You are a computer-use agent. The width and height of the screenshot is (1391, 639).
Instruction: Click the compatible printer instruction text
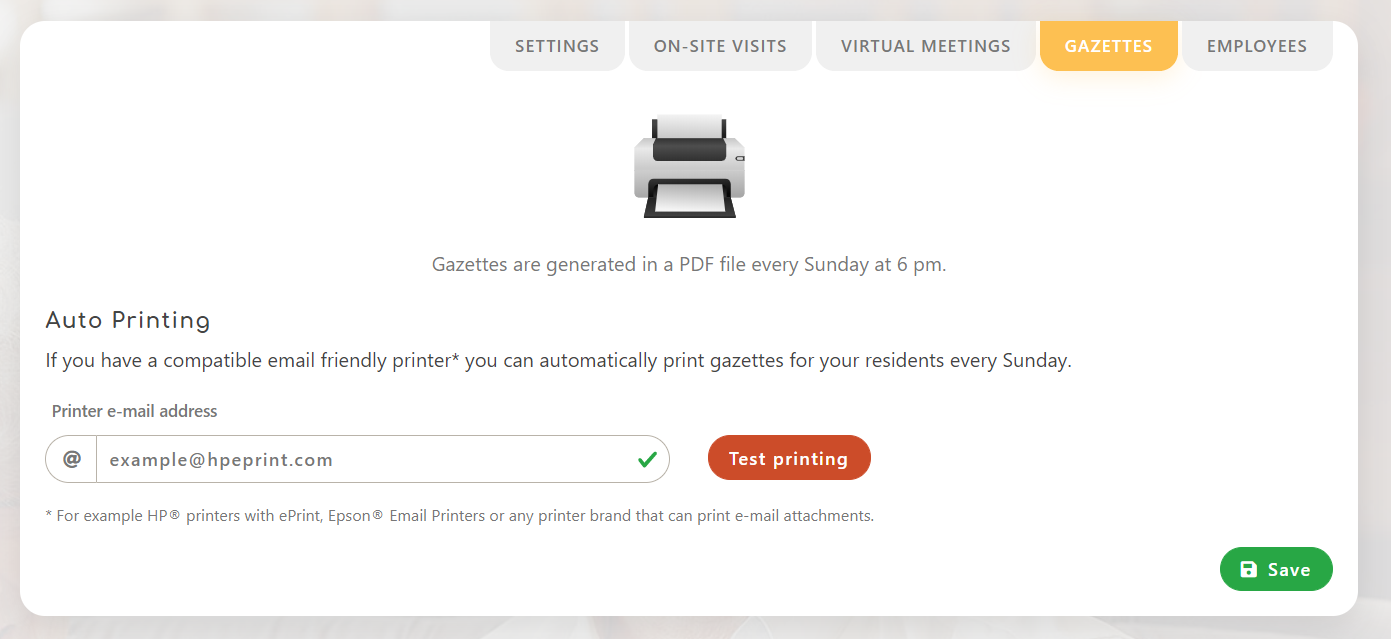pyautogui.click(x=557, y=359)
